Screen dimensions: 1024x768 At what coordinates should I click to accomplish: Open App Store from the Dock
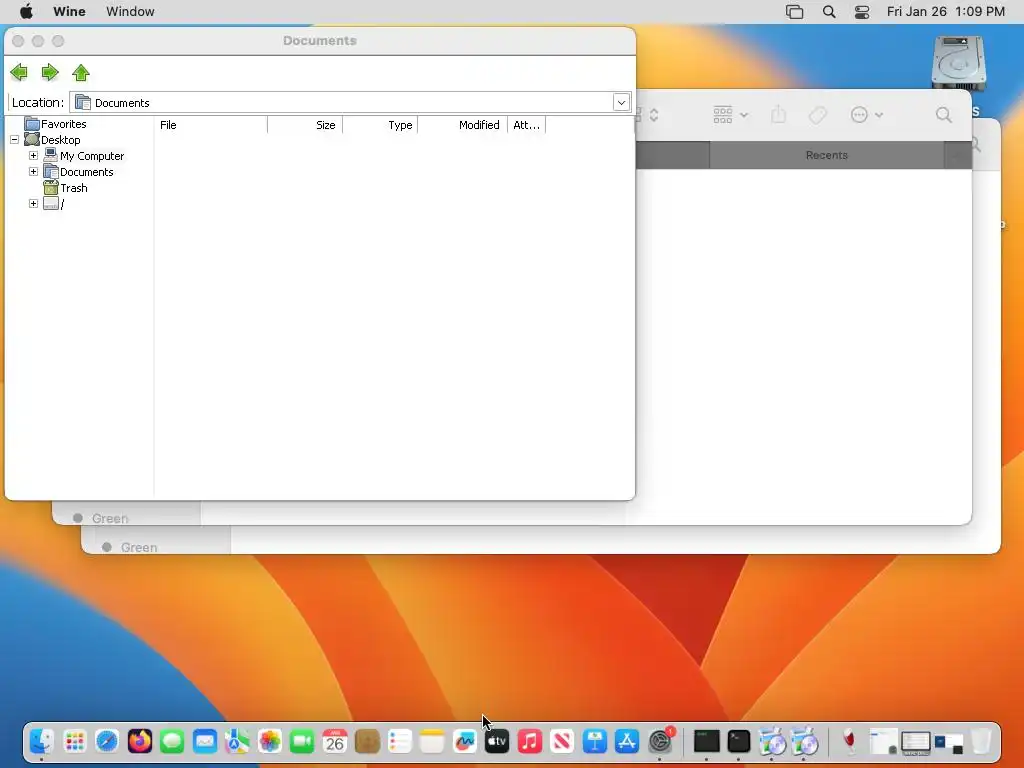click(x=627, y=742)
